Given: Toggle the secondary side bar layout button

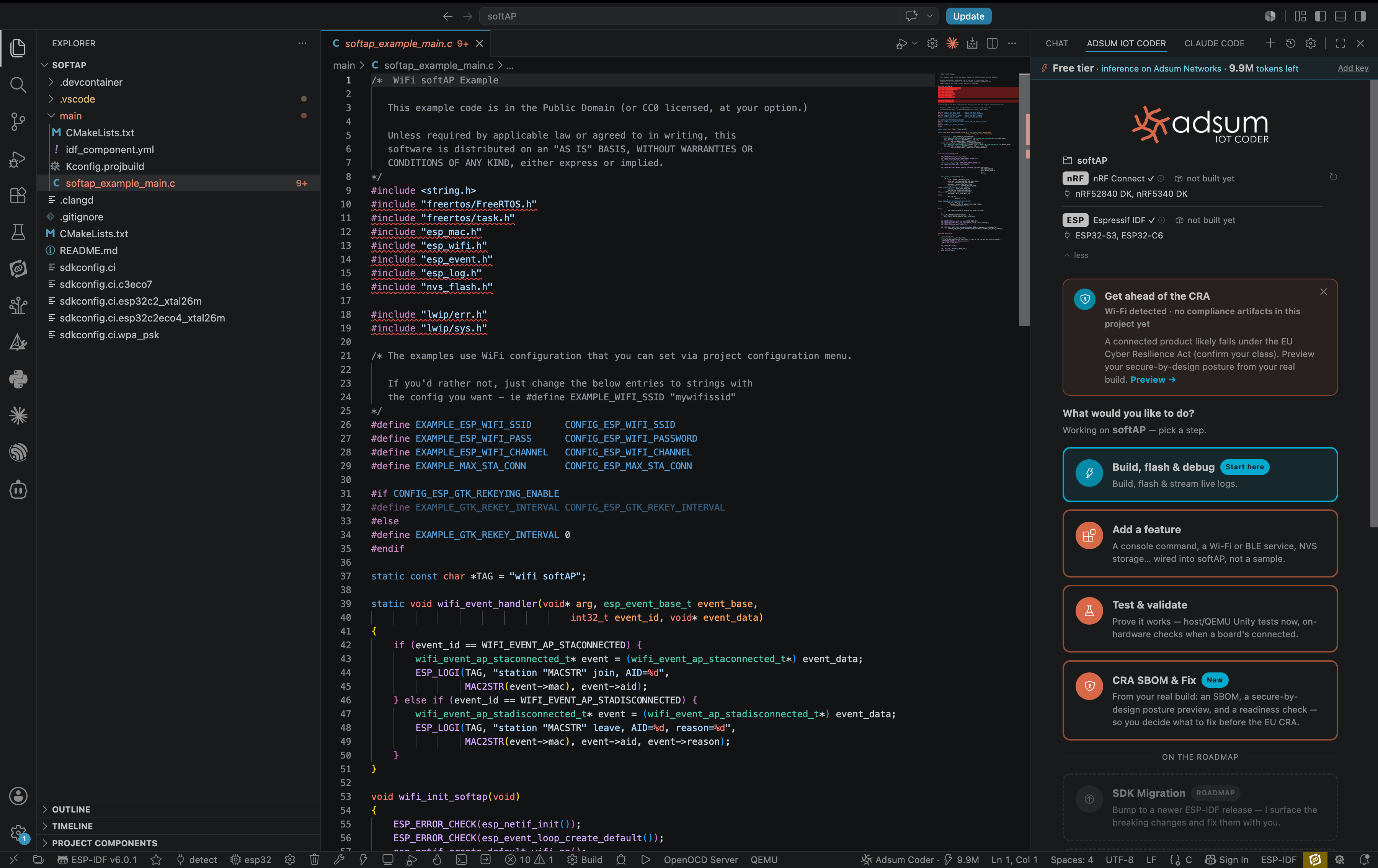Looking at the screenshot, I should coord(1360,16).
